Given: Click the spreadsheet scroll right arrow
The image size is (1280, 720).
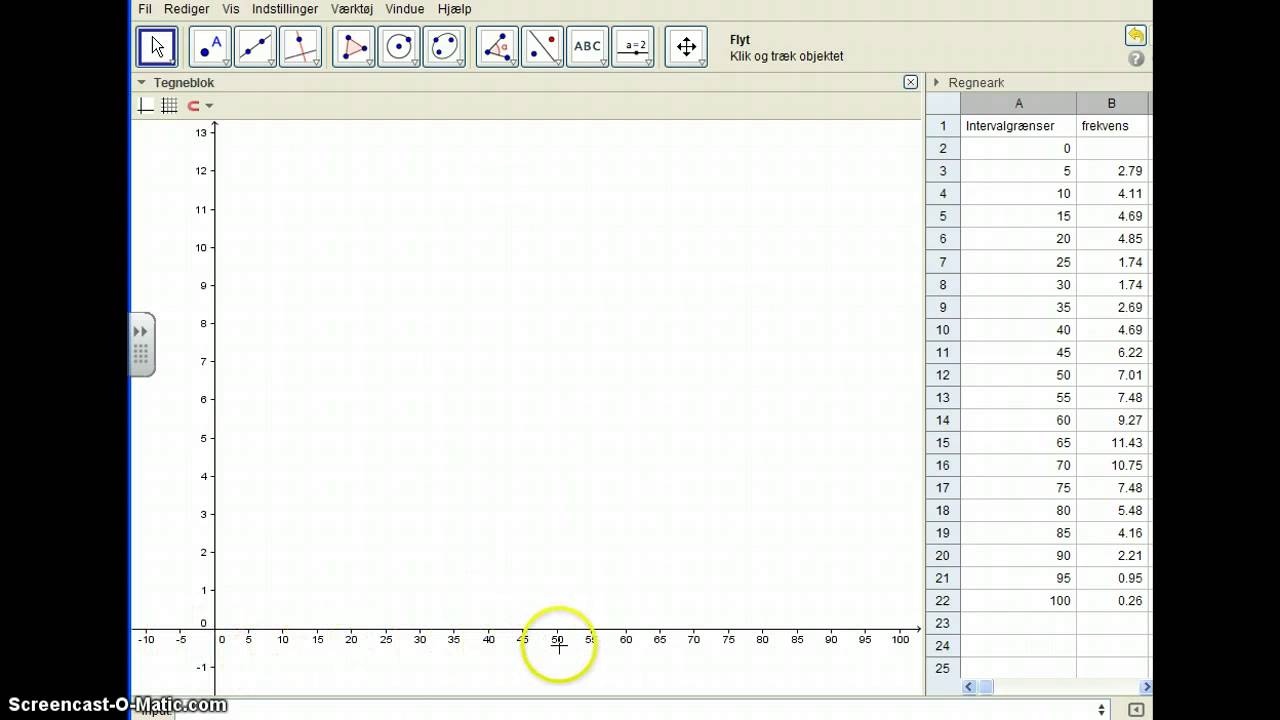Looking at the screenshot, I should pyautogui.click(x=1146, y=687).
